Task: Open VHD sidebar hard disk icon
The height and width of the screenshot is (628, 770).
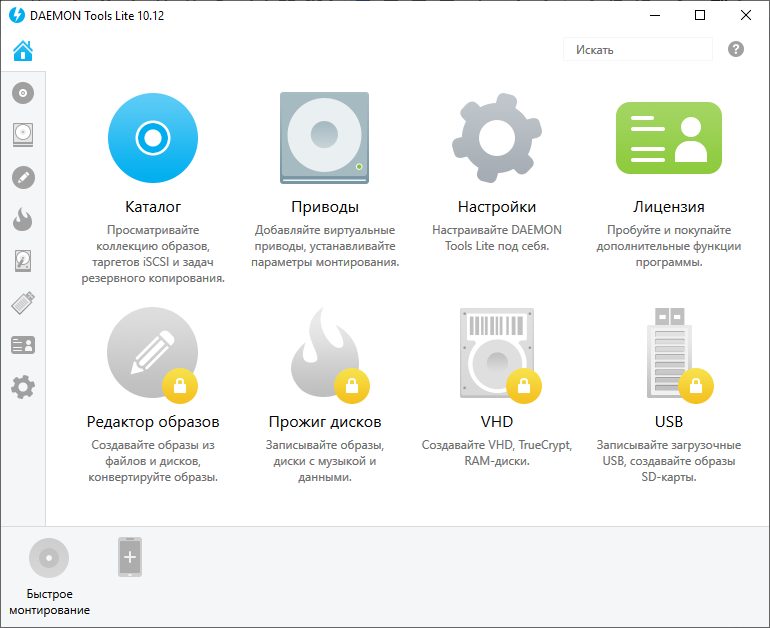Action: coord(23,261)
